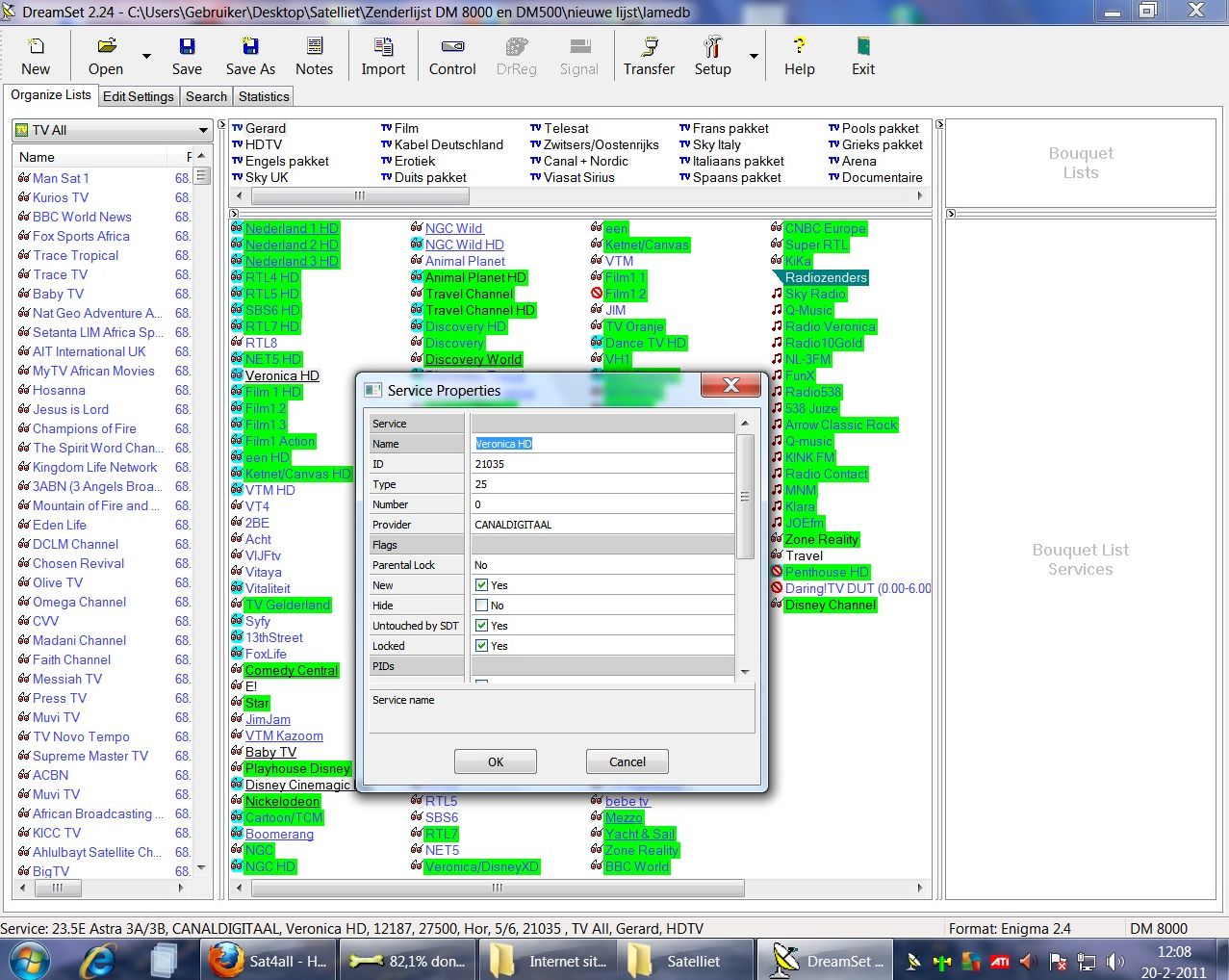Expand the Open button dropdown arrow

tap(146, 57)
